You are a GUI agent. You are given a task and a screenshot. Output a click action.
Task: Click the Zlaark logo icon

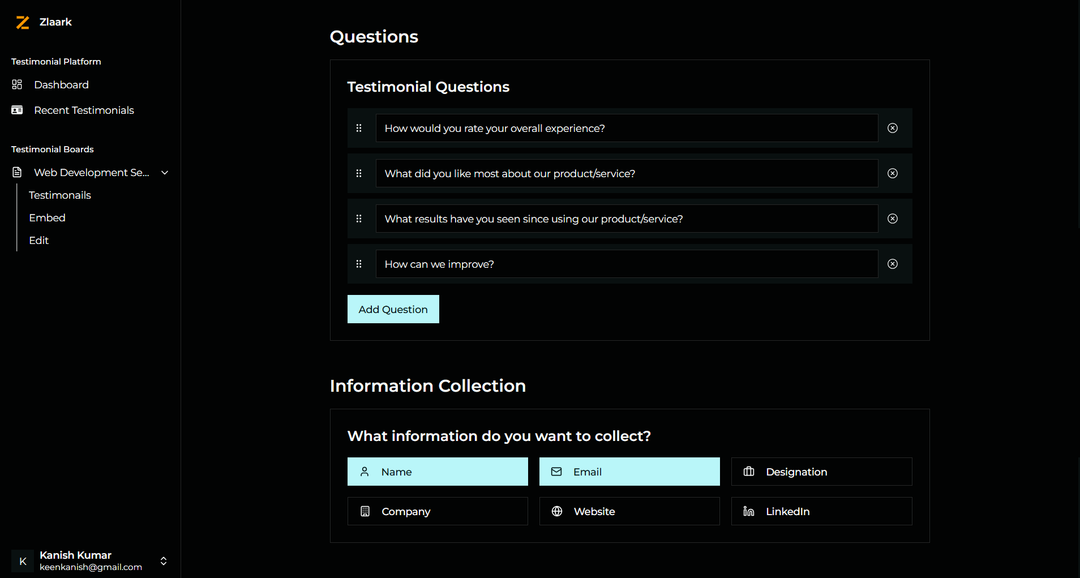(x=22, y=21)
